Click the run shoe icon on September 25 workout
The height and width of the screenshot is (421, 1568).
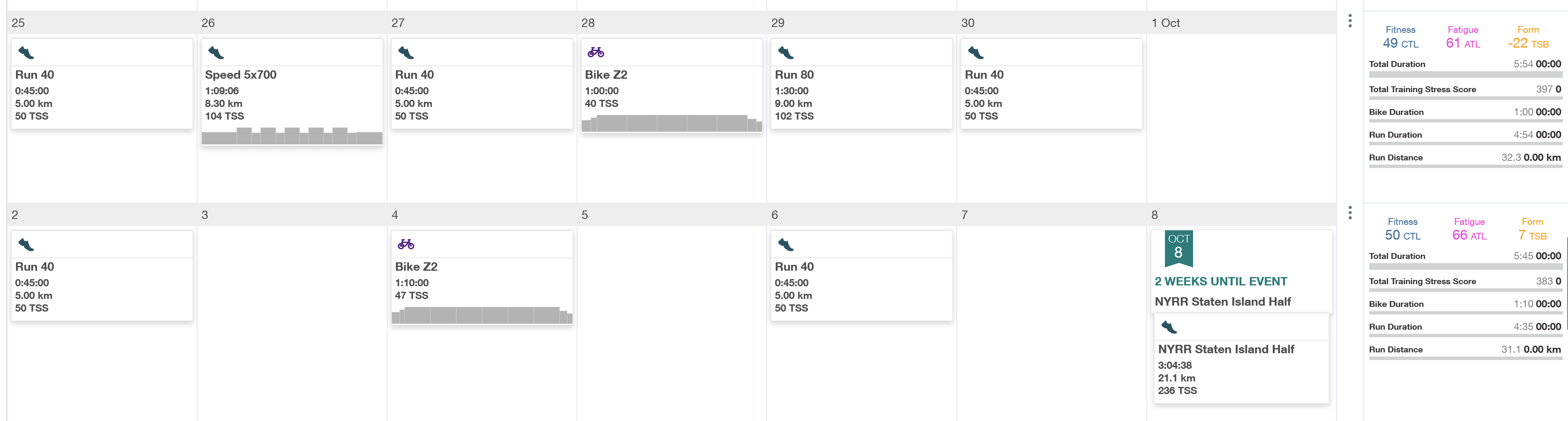pyautogui.click(x=26, y=53)
